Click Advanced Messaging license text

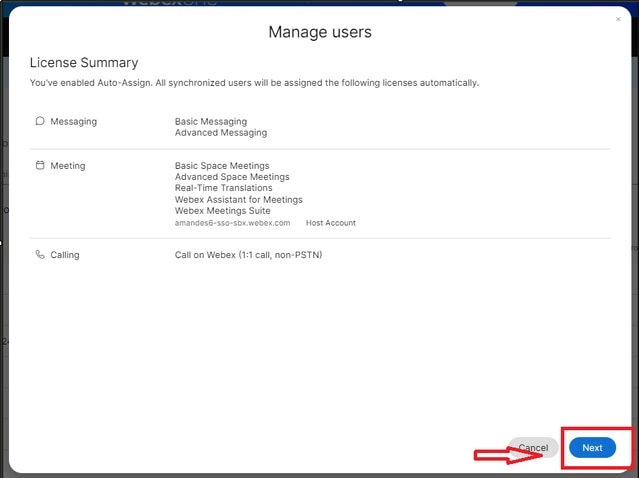point(221,132)
